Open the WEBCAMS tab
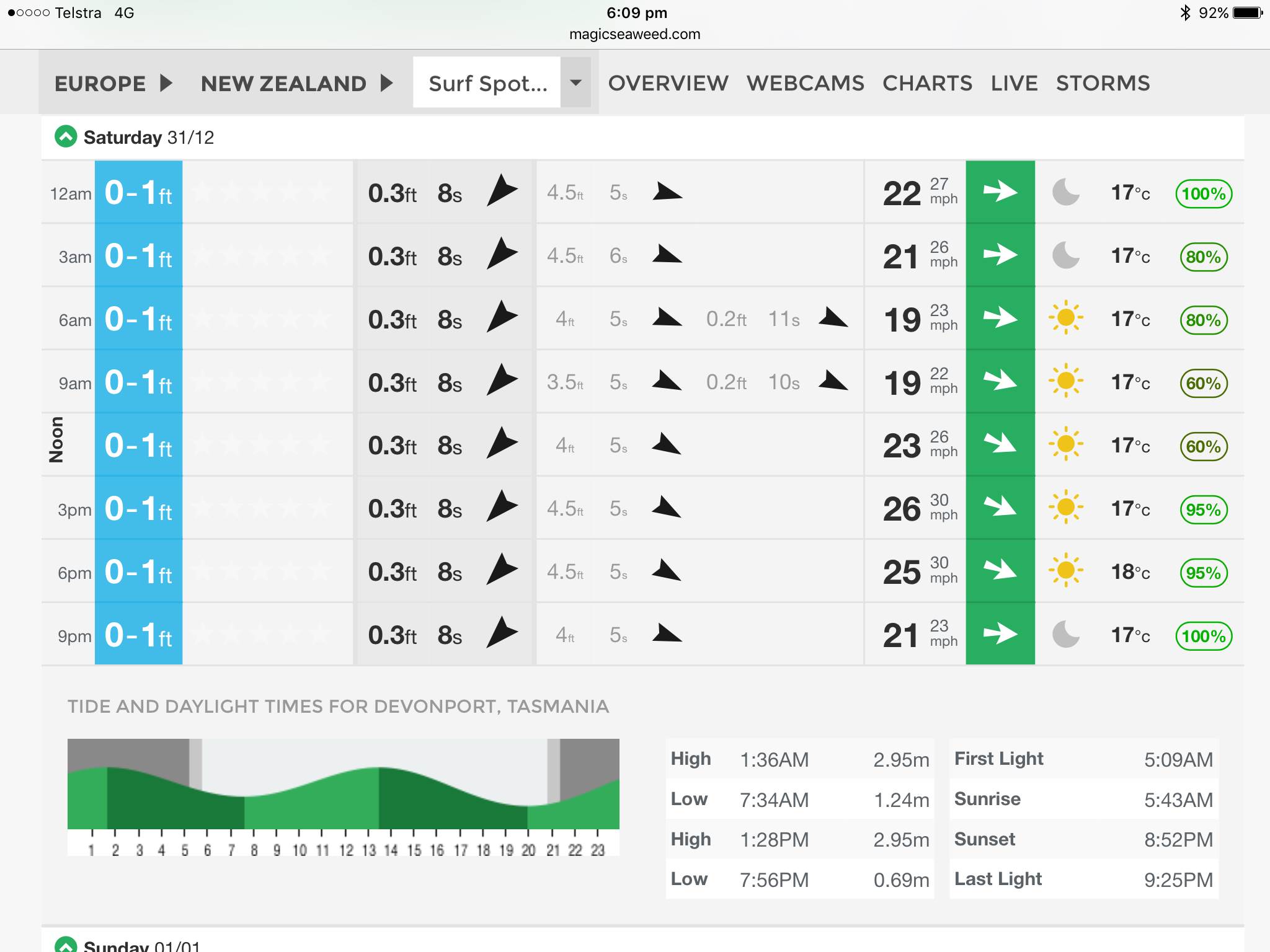 [x=805, y=83]
